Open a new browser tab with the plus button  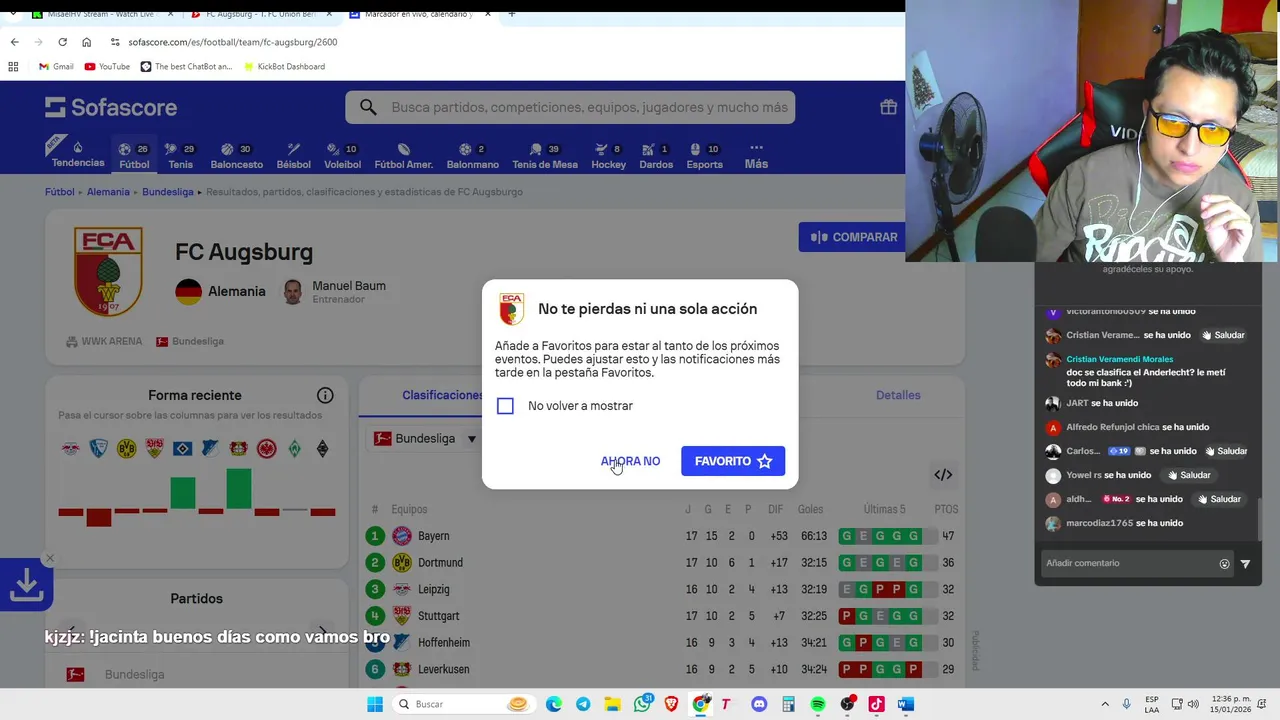511,14
